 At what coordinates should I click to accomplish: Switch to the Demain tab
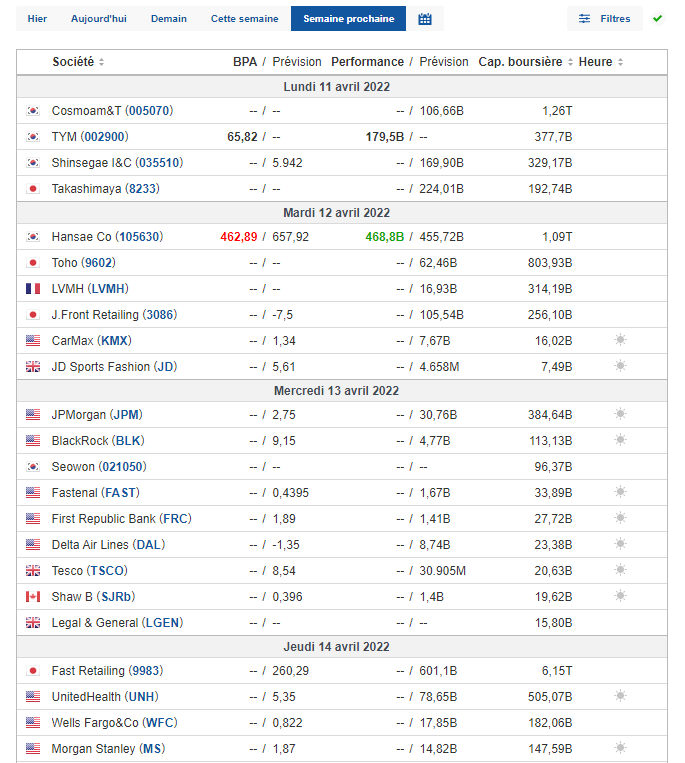168,19
